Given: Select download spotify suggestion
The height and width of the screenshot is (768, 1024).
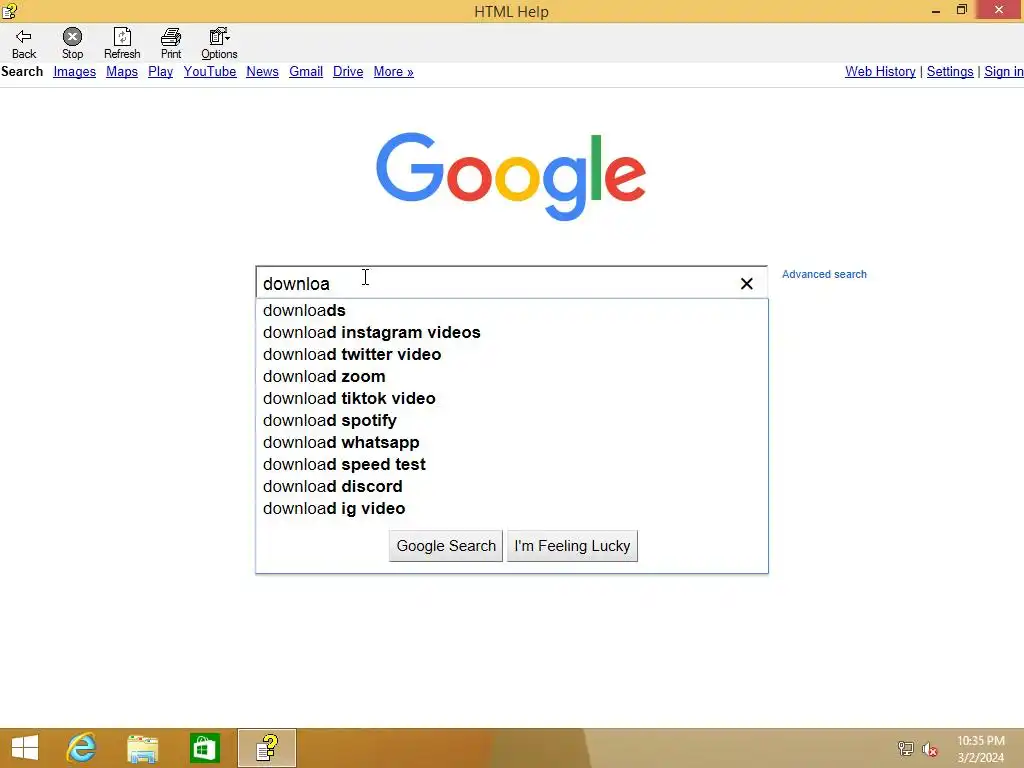Looking at the screenshot, I should [x=512, y=421].
